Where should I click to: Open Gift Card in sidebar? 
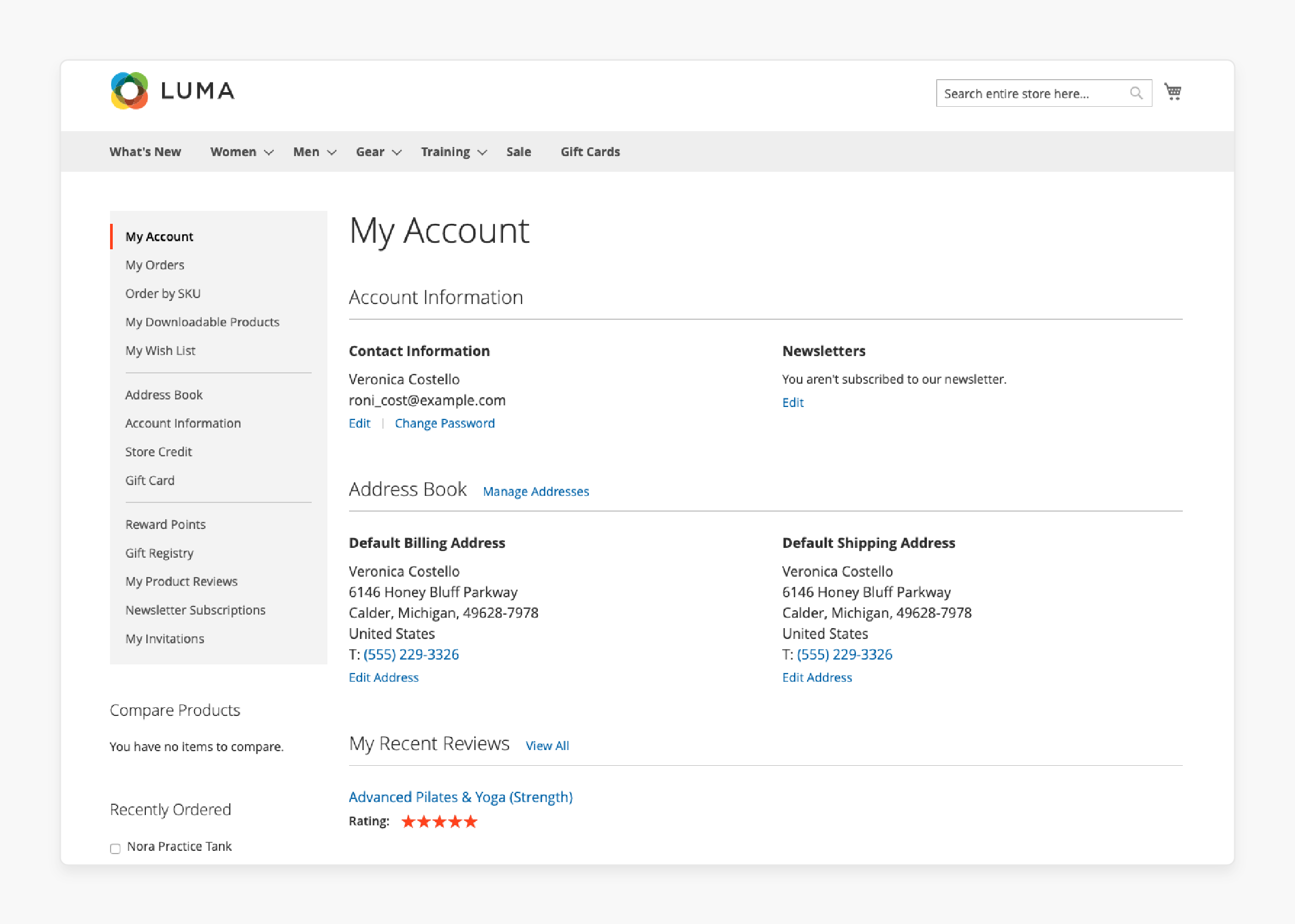tap(150, 480)
